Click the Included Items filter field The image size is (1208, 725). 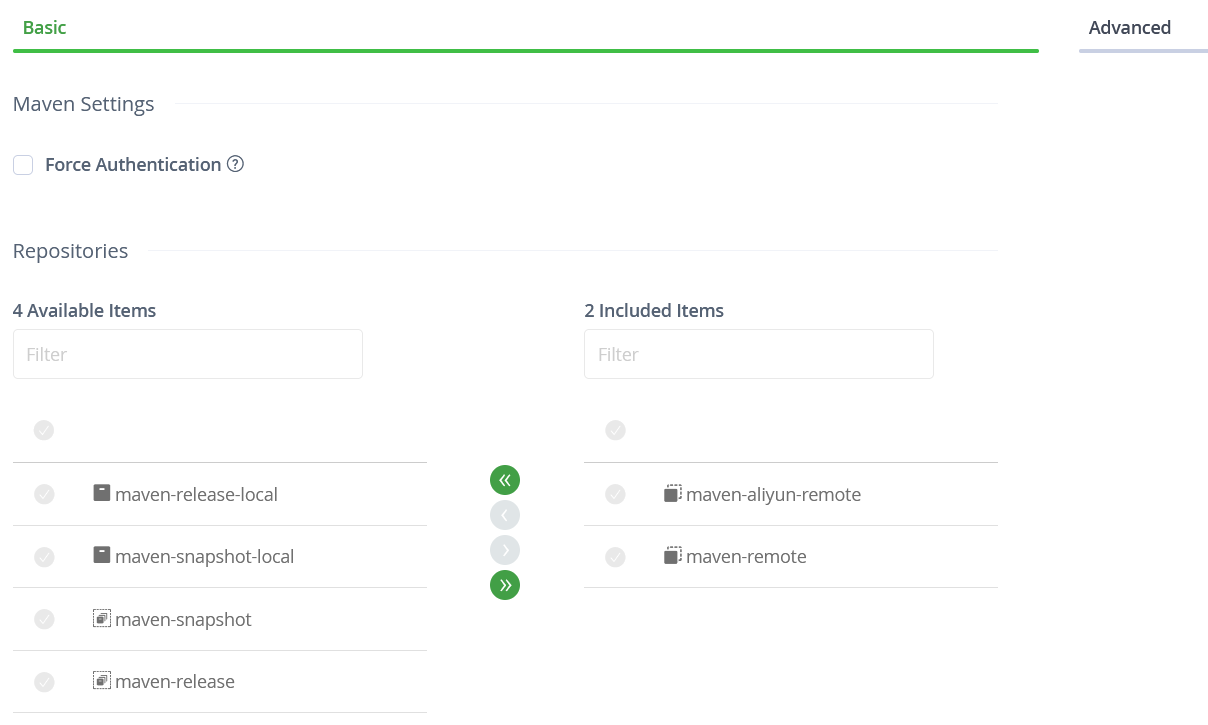point(759,354)
